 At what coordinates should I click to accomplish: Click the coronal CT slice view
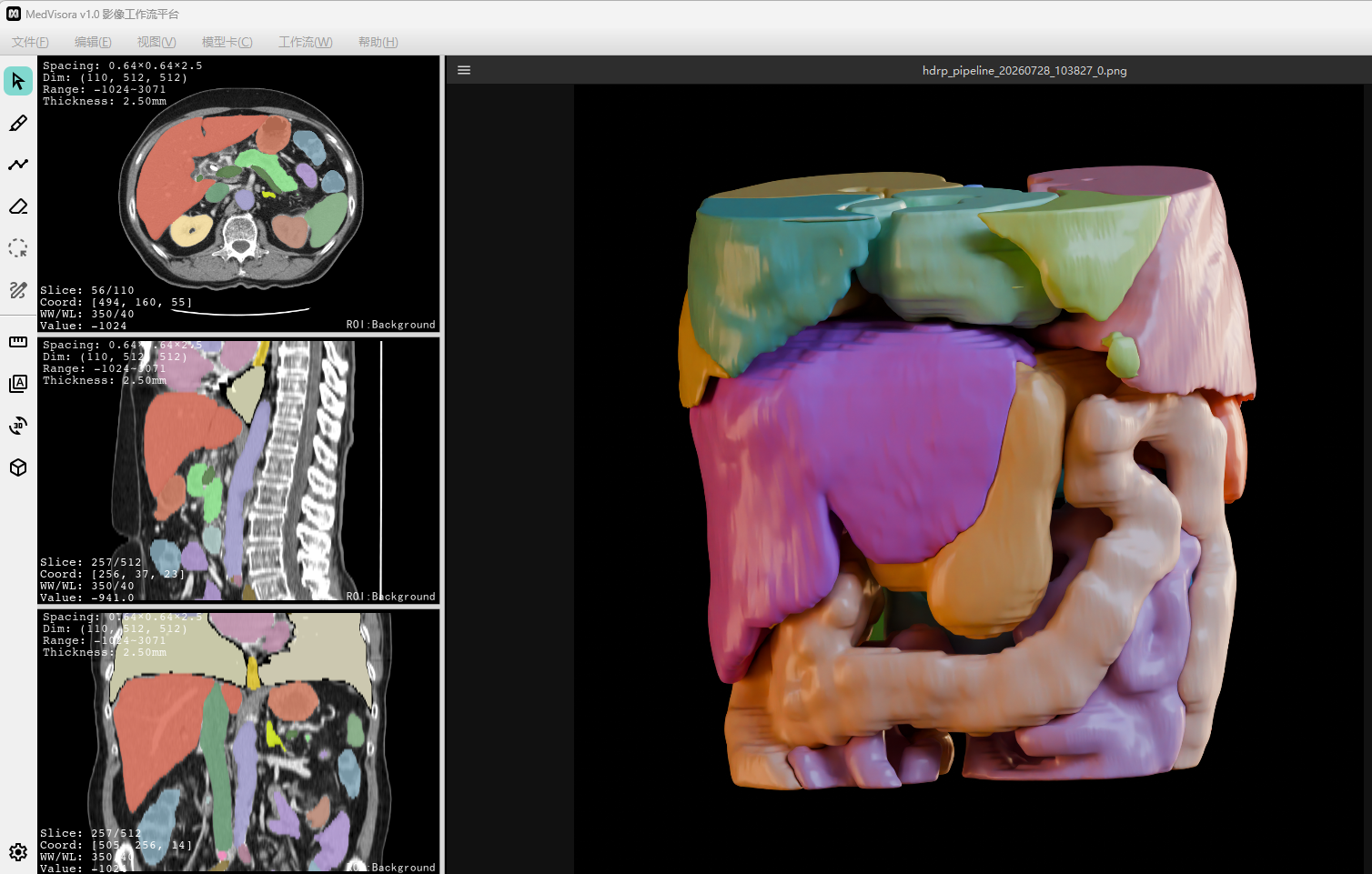[238, 741]
